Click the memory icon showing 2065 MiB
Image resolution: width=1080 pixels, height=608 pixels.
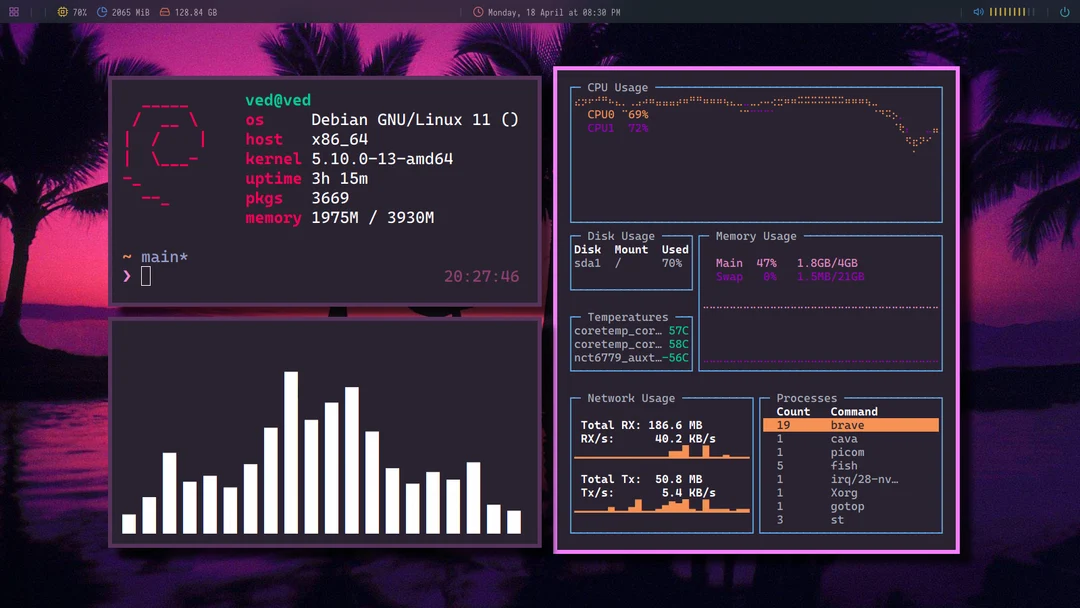pyautogui.click(x=100, y=11)
